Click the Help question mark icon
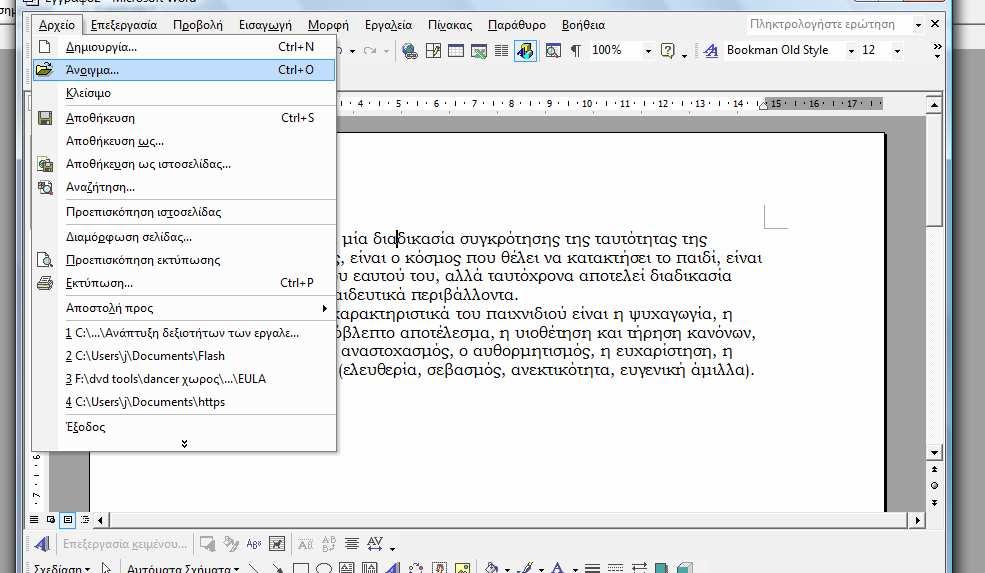 (x=668, y=50)
